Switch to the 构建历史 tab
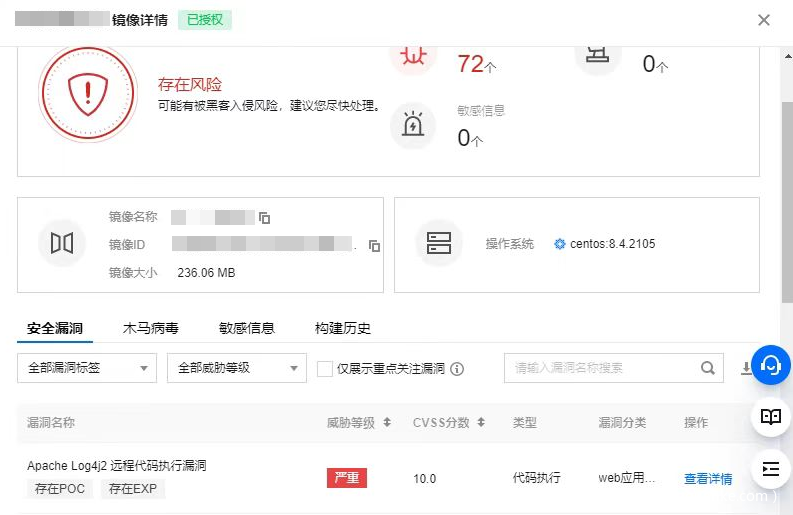Screen dimensions: 793x515 click(342, 328)
